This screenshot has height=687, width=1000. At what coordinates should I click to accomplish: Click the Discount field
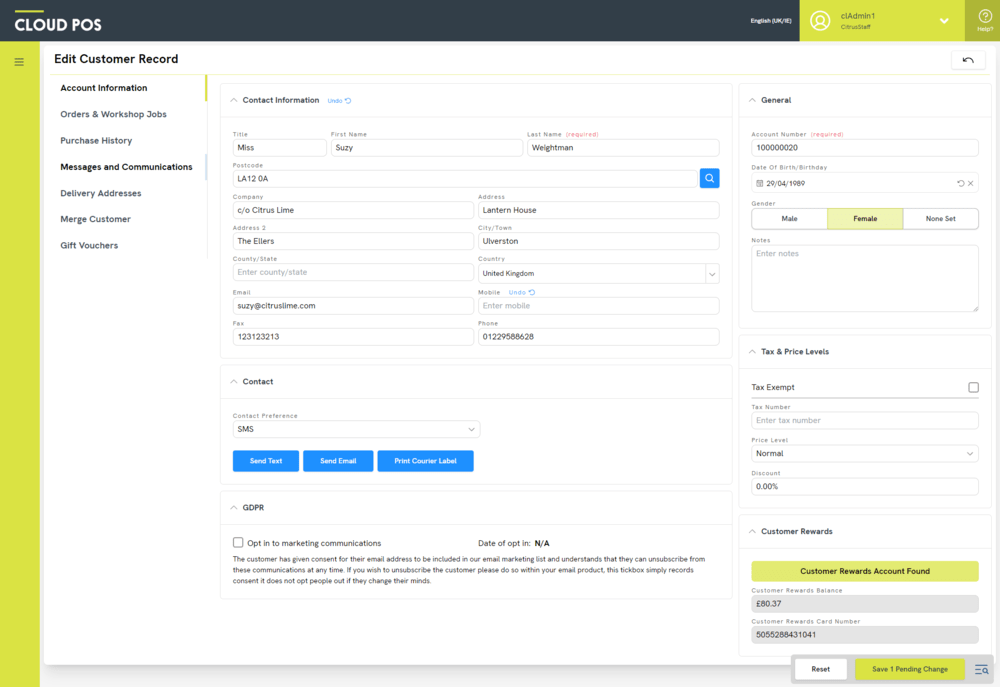[865, 486]
